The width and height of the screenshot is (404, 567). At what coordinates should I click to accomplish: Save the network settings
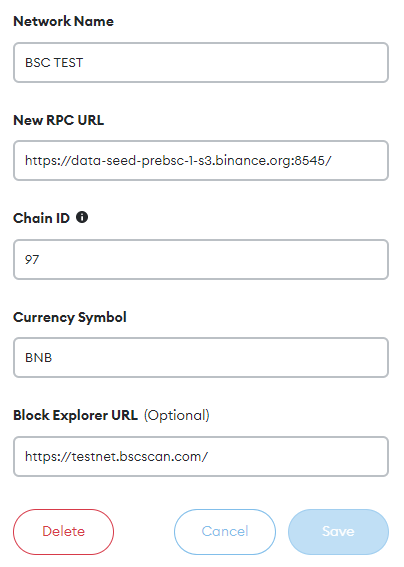[338, 532]
